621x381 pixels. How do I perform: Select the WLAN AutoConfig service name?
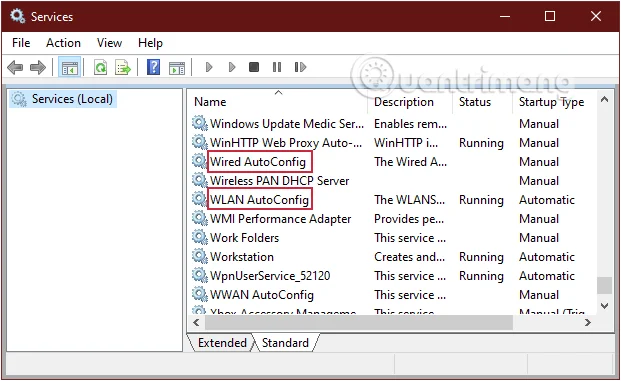[259, 200]
